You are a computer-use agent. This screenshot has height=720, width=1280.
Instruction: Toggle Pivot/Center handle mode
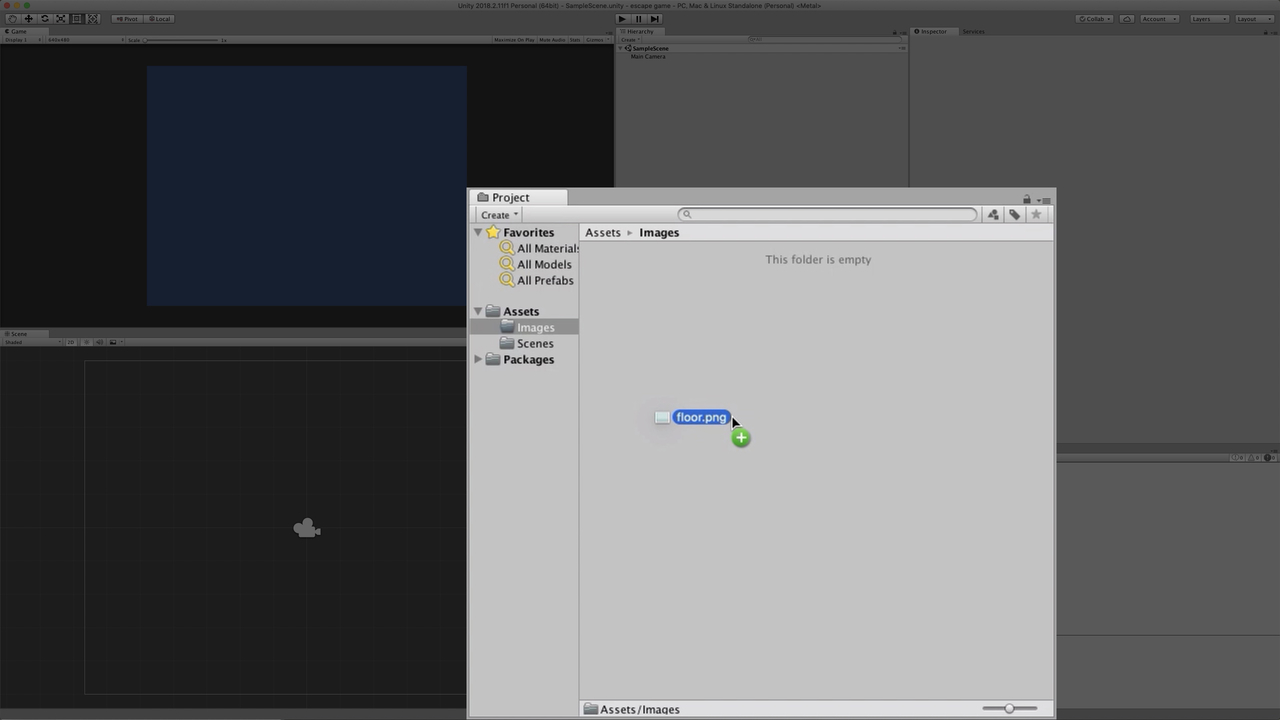point(126,19)
